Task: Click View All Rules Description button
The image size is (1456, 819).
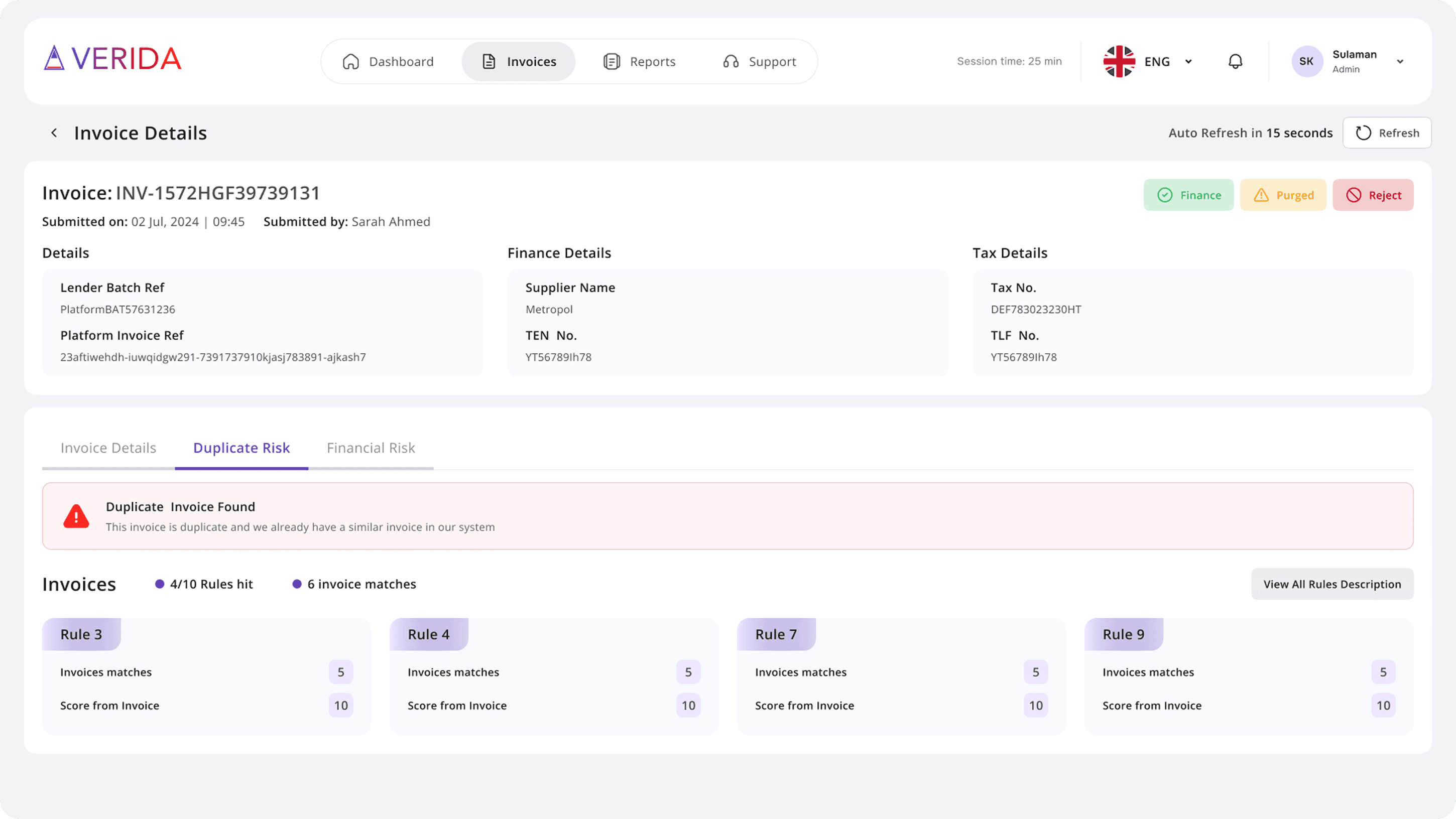Action: point(1331,584)
